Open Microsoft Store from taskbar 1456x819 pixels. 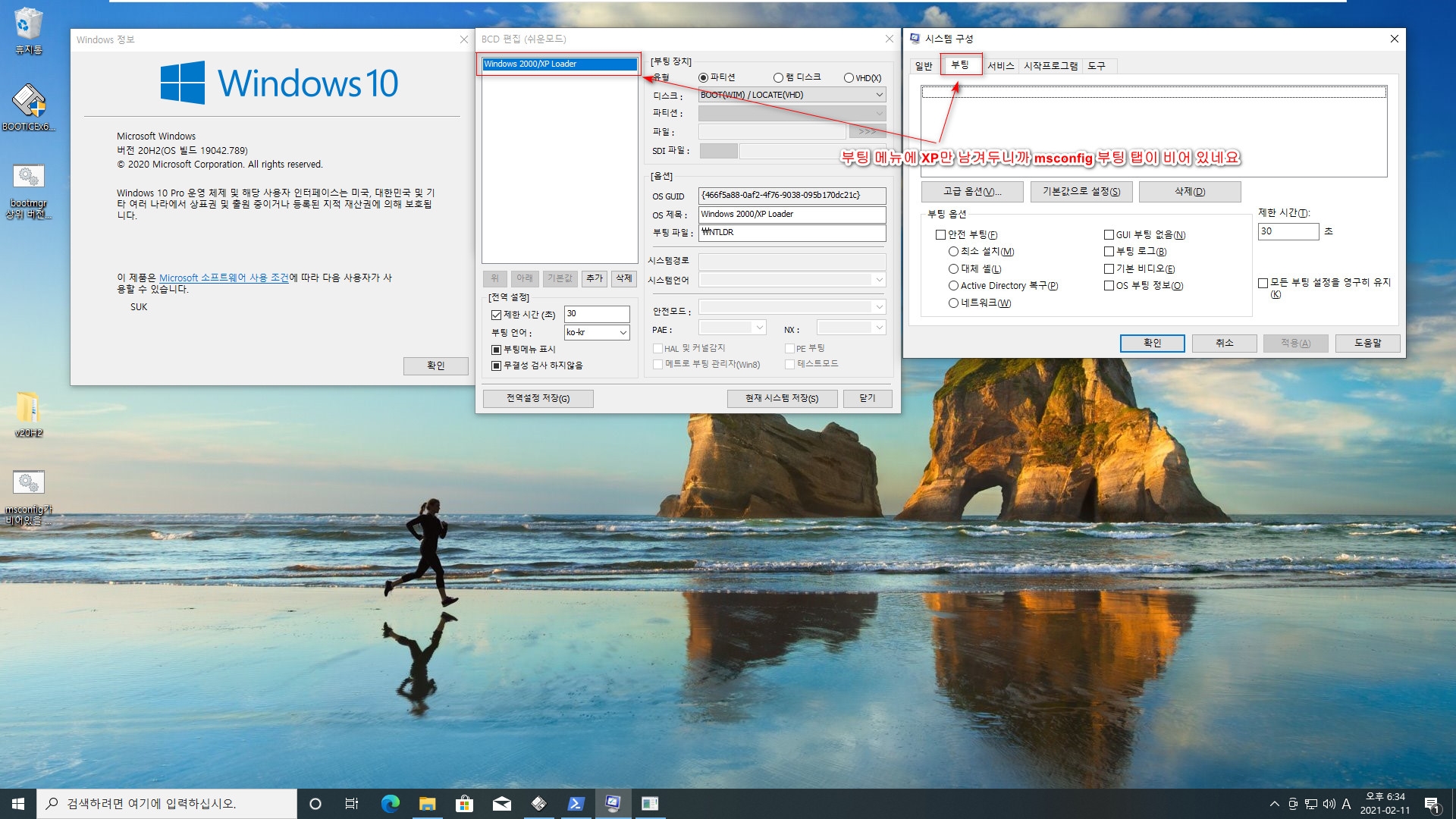pos(464,804)
